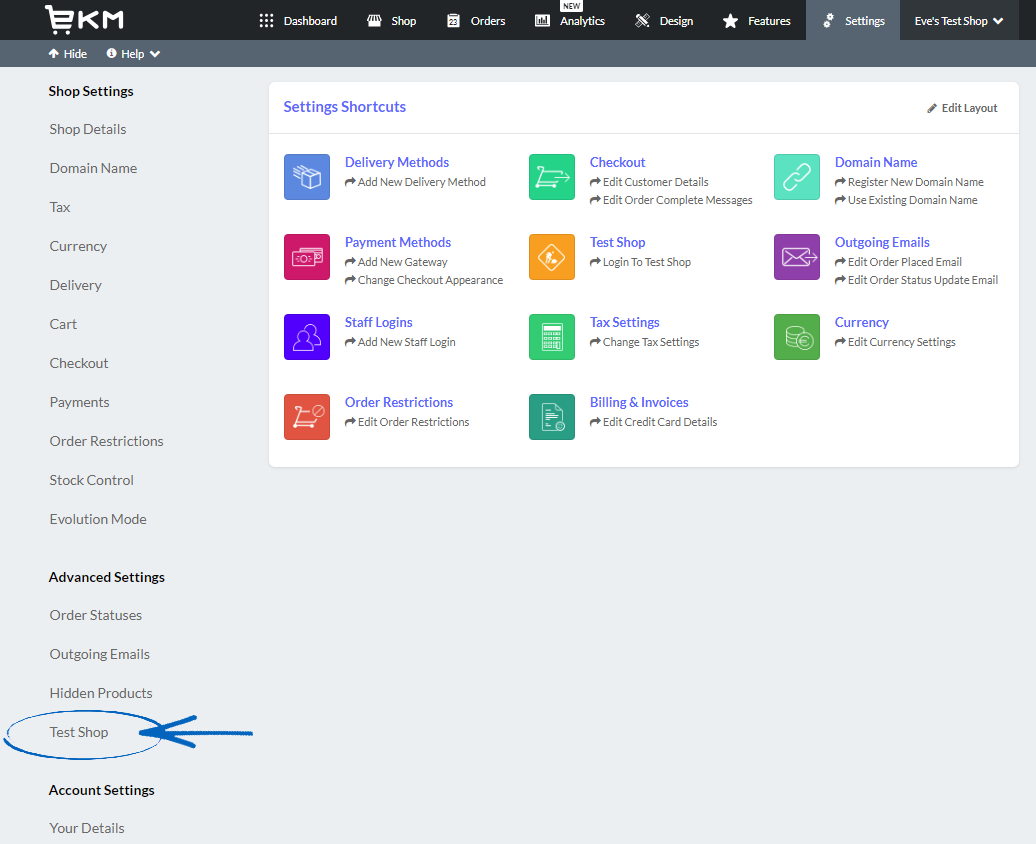Click Use Existing Domain Name link
The width and height of the screenshot is (1036, 844).
pyautogui.click(x=906, y=200)
